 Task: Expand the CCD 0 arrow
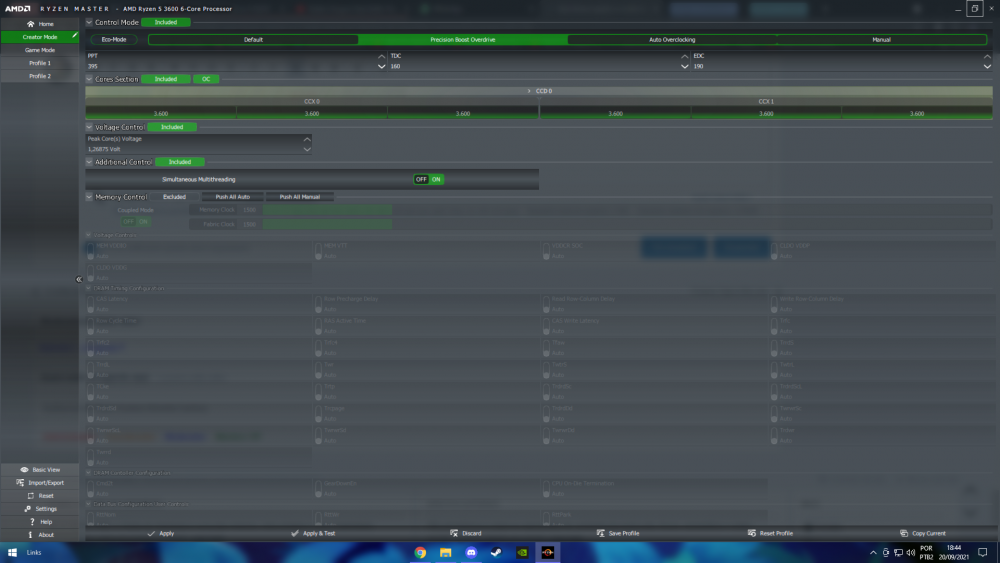(x=530, y=90)
